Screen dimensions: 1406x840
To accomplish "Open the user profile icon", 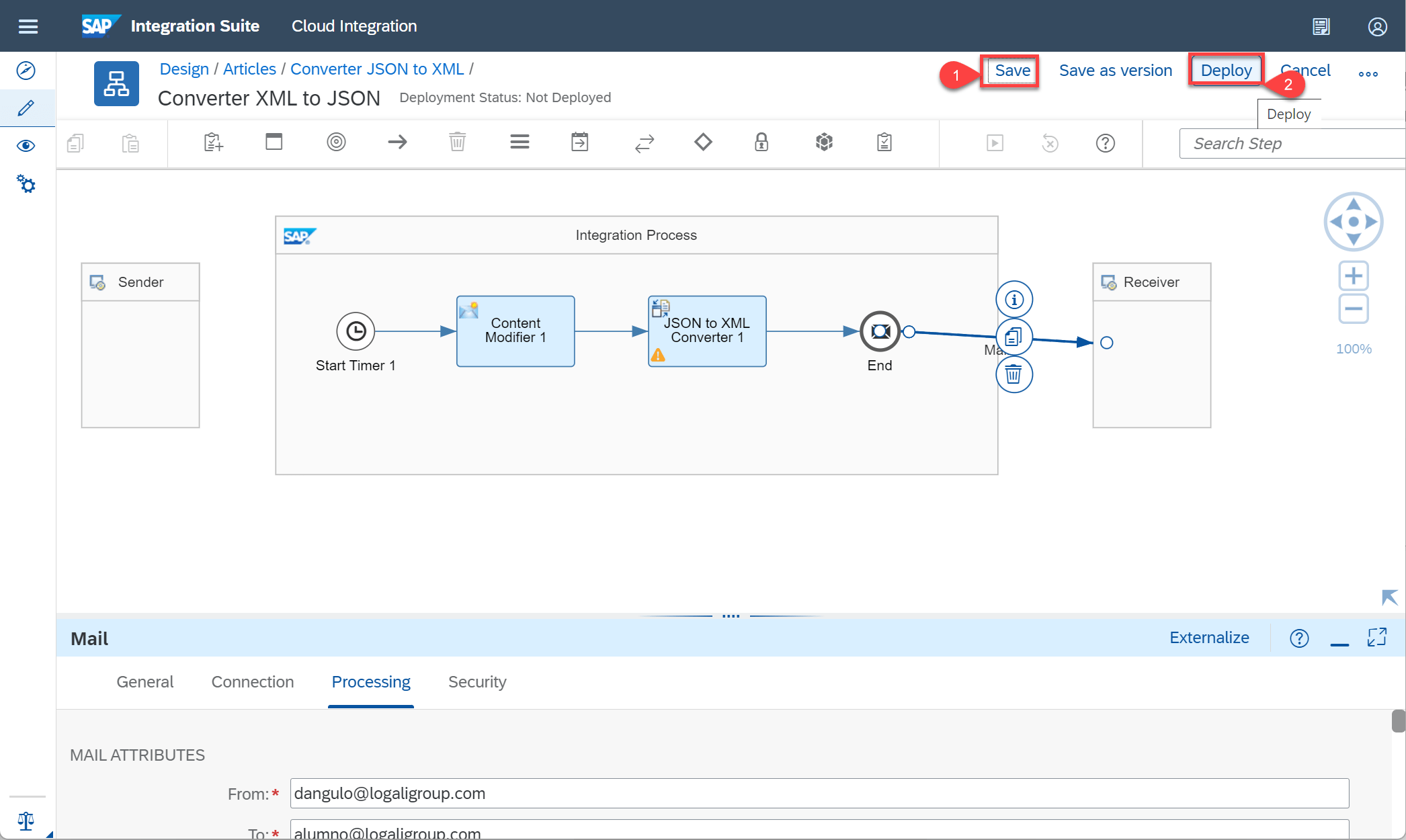I will tap(1377, 26).
